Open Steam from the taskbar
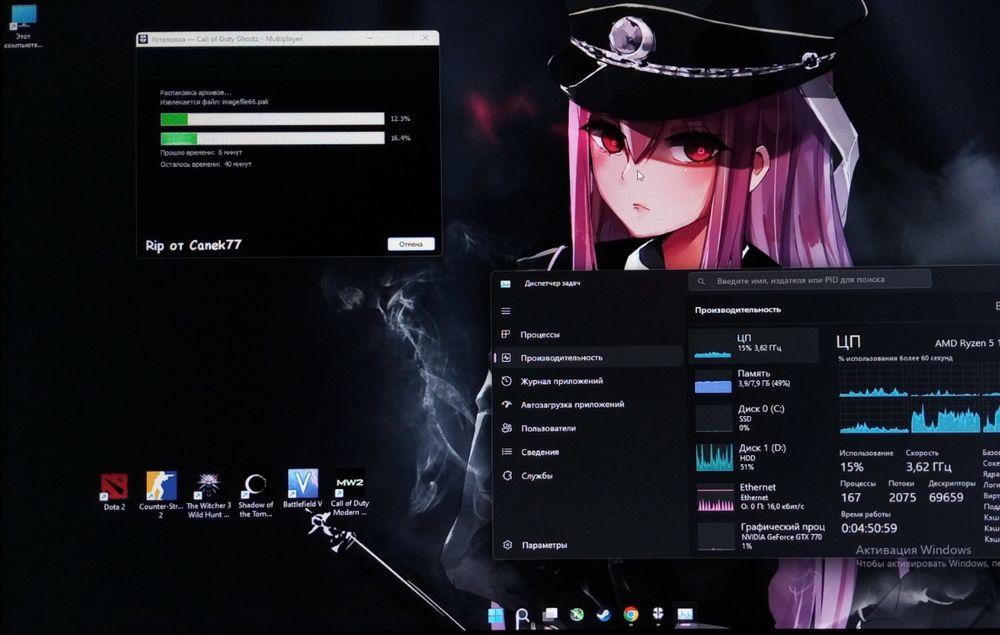Viewport: 1000px width, 635px height. [603, 615]
